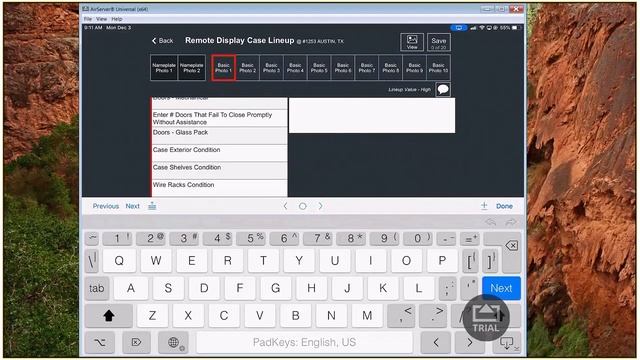This screenshot has height=360, width=640.
Task: Tap the semicolon colon key
Action: pos(448,288)
